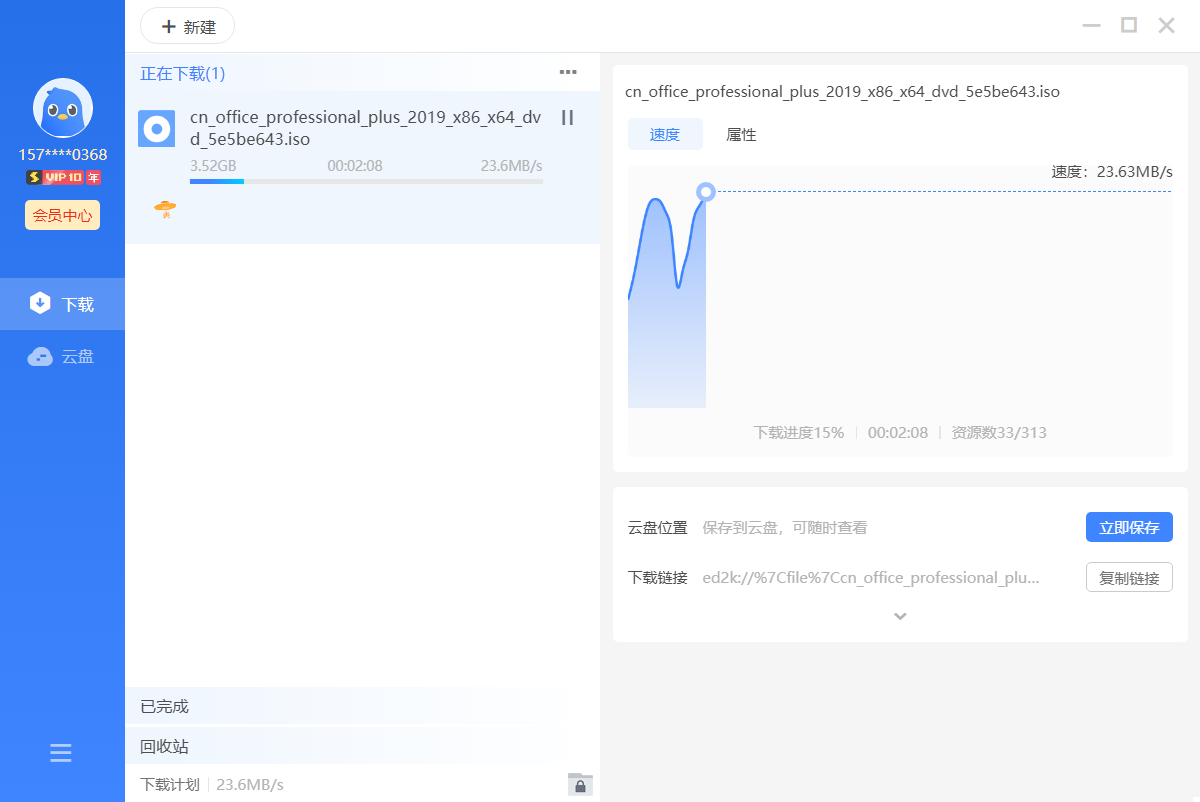Screen dimensions: 1200x802
Task: Click the ed2k download link text
Action: [x=871, y=577]
